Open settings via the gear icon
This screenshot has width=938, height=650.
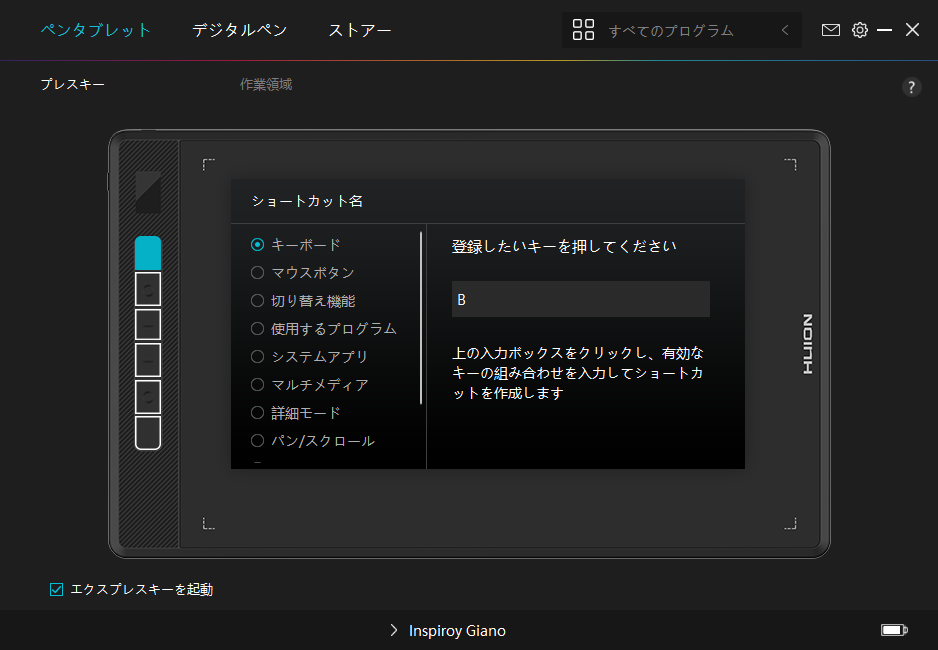[x=860, y=30]
